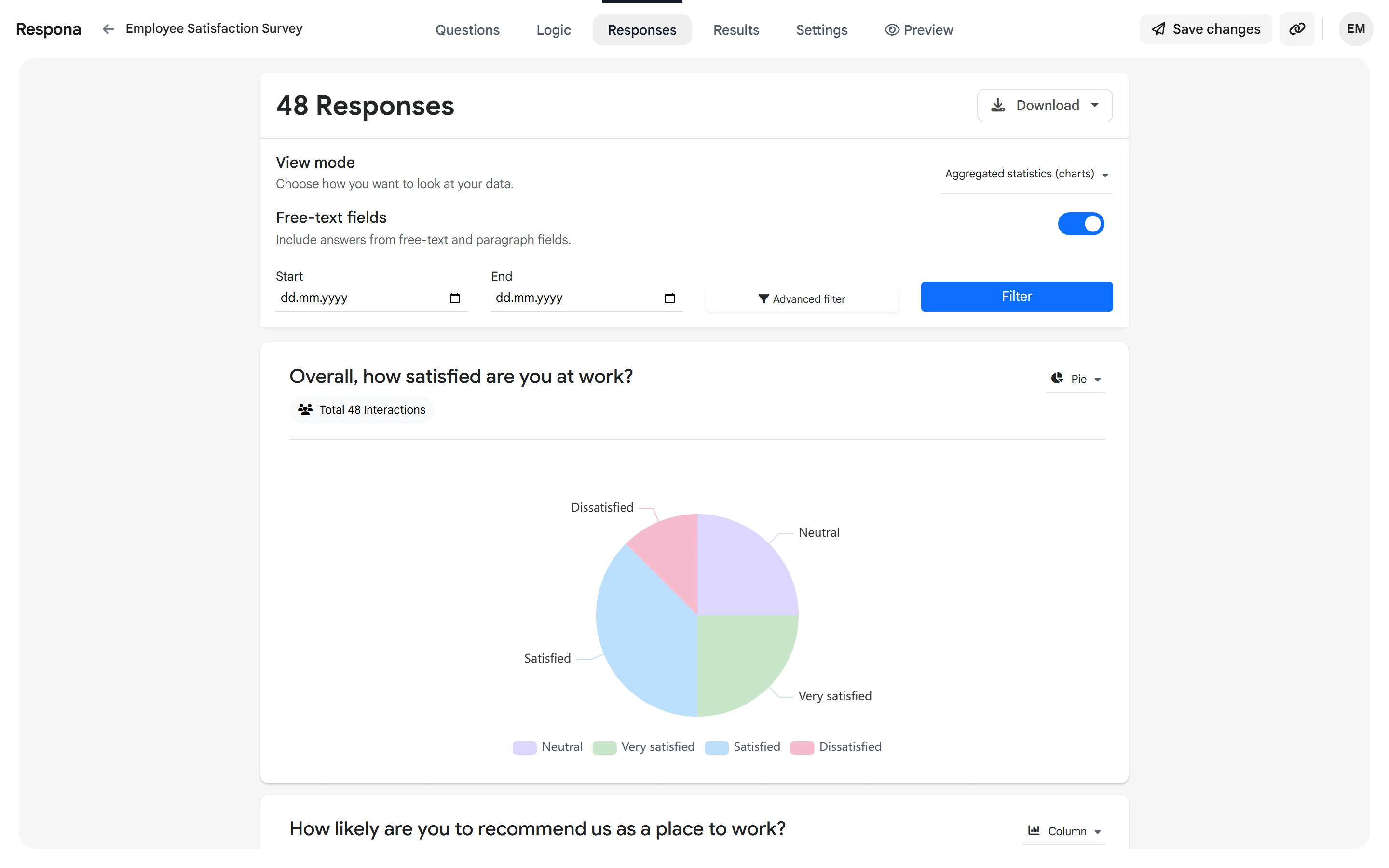Click the people icon beside Total 48 Interactions
The height and width of the screenshot is (868, 1389).
coord(305,409)
